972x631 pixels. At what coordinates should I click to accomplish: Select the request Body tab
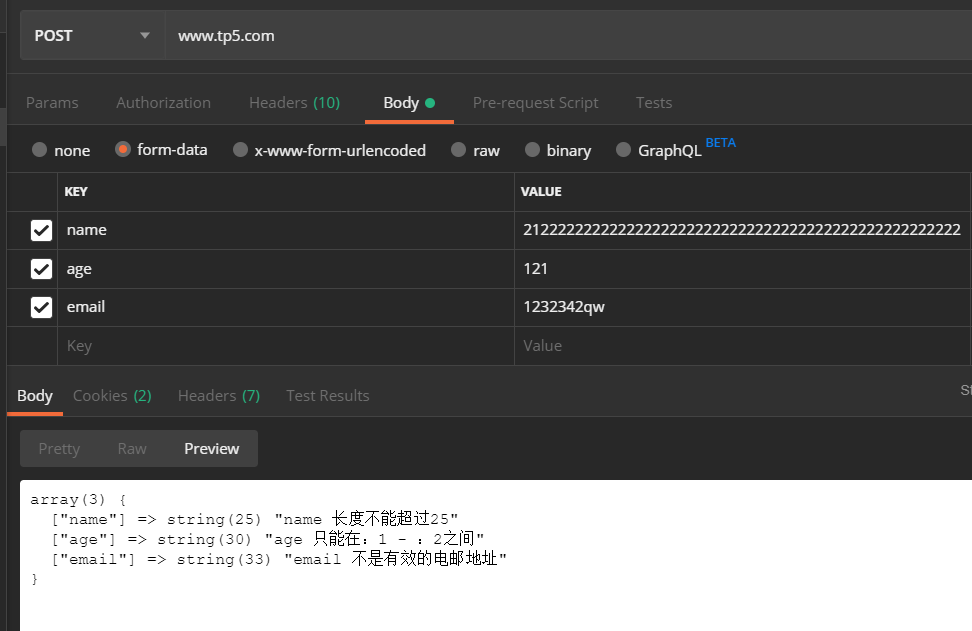click(x=409, y=103)
